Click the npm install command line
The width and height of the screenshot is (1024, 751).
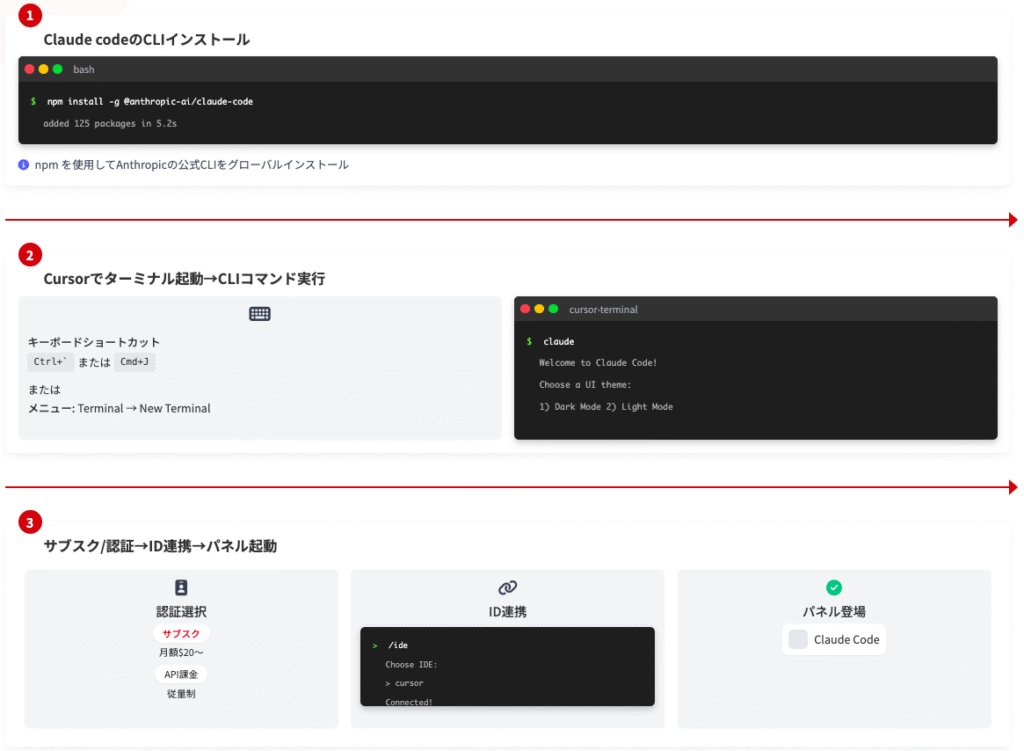tap(150, 101)
